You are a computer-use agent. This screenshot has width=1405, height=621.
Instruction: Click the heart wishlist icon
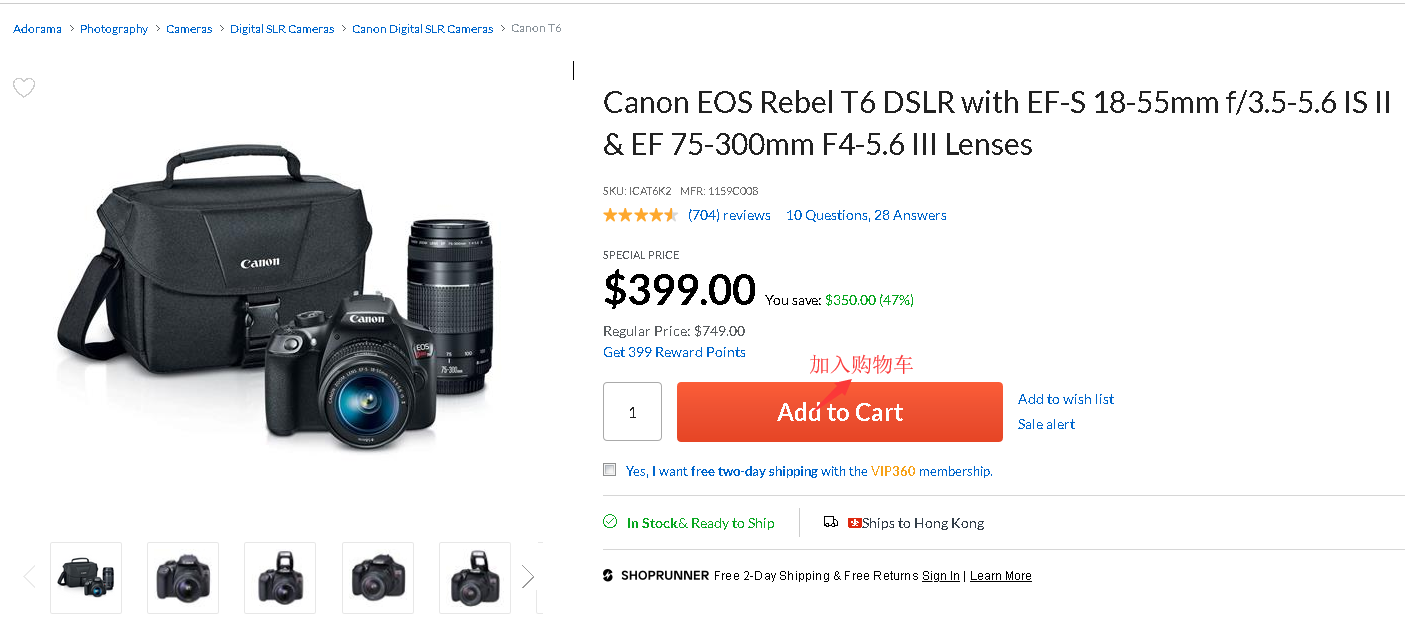pos(24,88)
